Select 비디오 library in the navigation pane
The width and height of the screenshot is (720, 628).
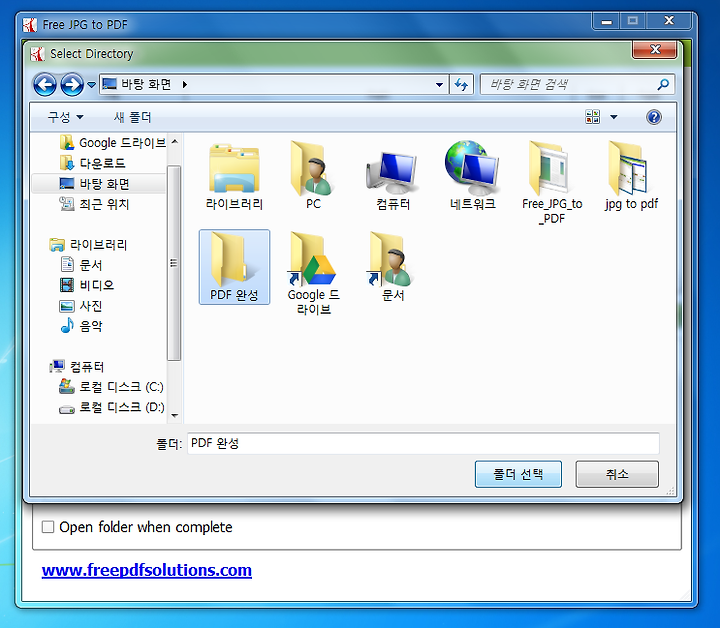pos(87,285)
